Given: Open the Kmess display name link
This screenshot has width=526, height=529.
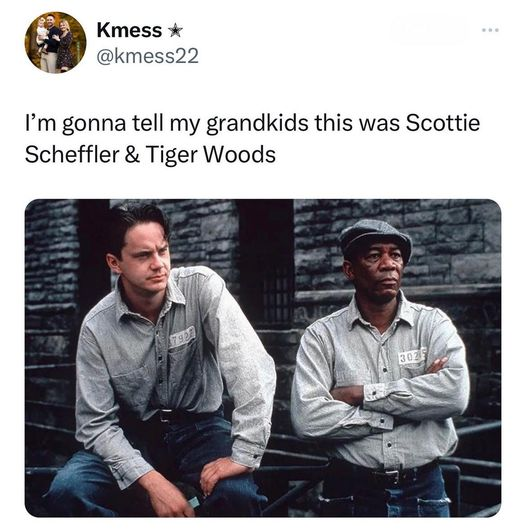Looking at the screenshot, I should coord(129,30).
